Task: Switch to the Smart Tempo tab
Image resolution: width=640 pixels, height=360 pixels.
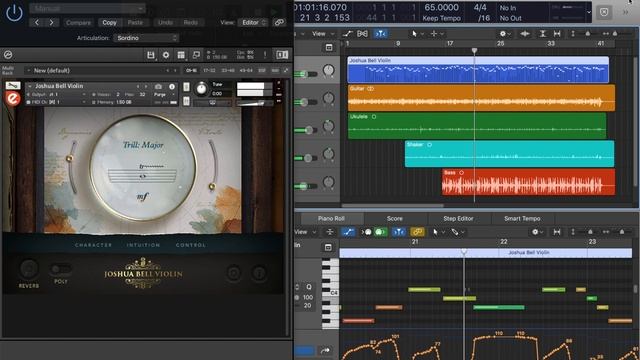Action: pyautogui.click(x=522, y=218)
